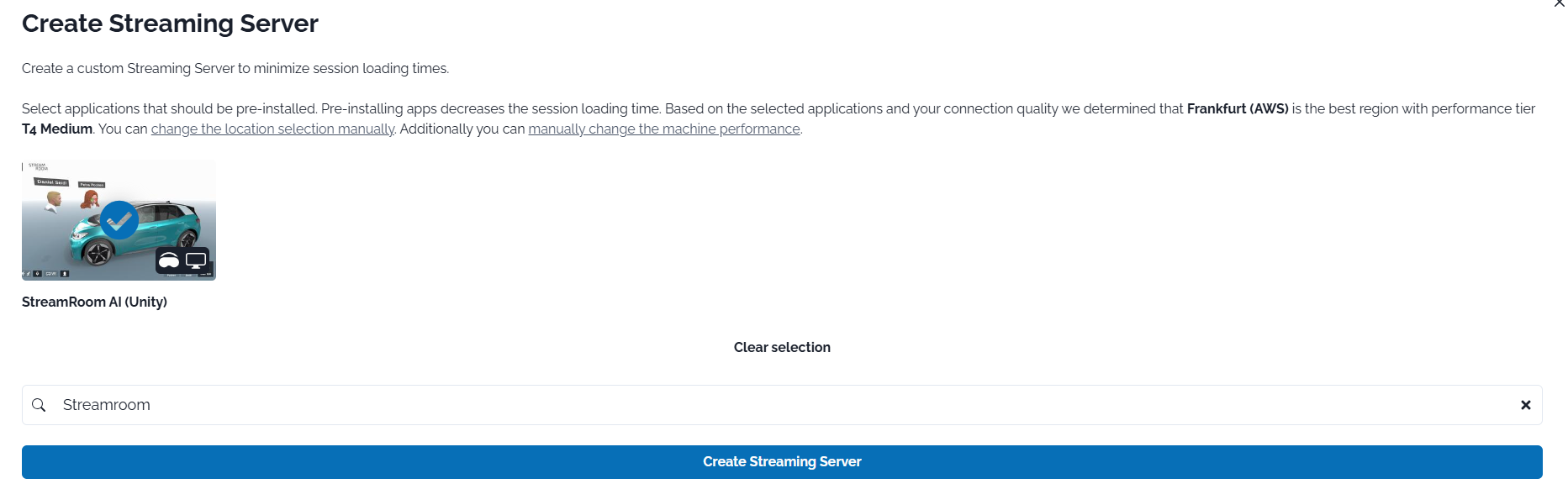Click the magnifying glass search icon
1568x489 pixels.
click(x=39, y=405)
